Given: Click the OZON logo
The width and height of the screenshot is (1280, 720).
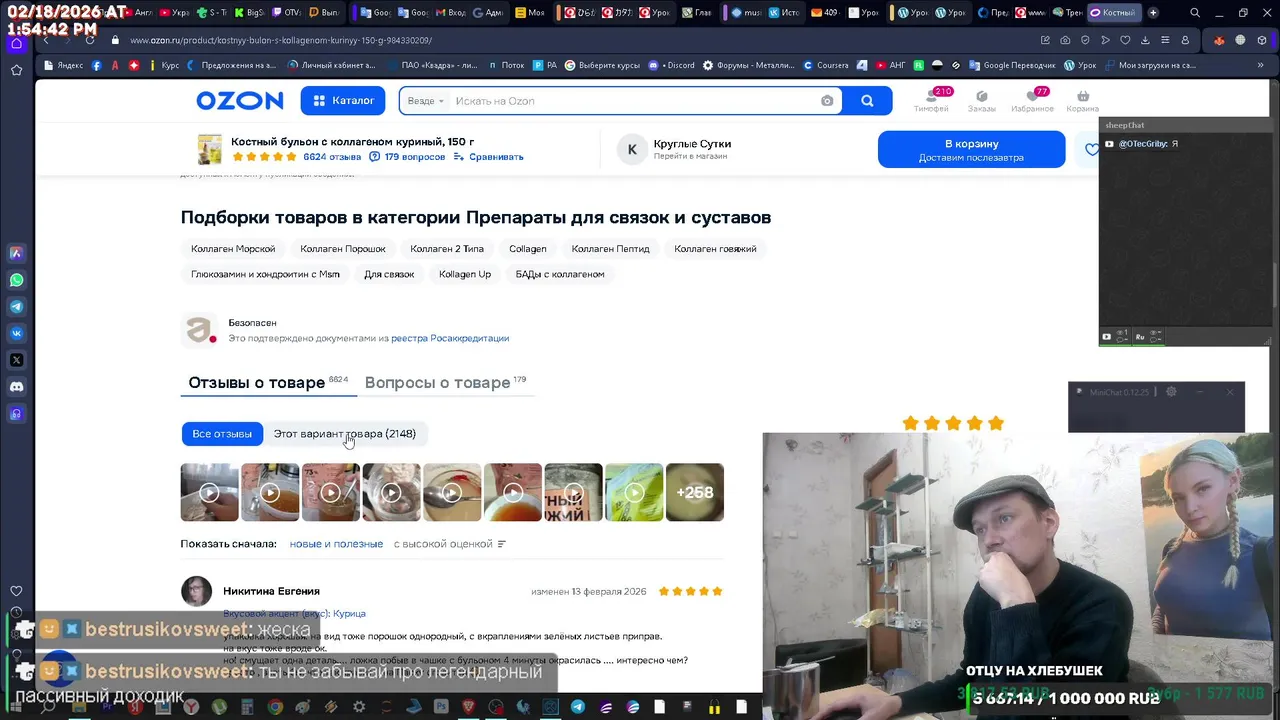Looking at the screenshot, I should tap(240, 101).
